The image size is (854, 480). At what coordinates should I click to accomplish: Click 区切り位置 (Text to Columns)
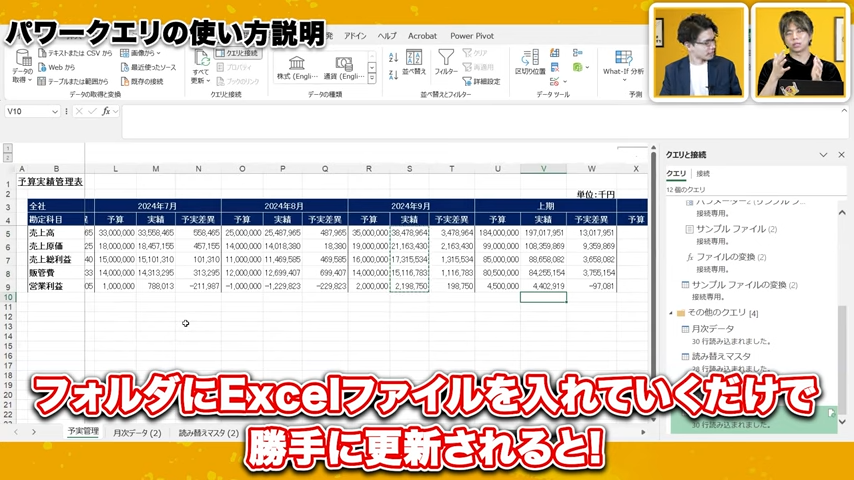pos(530,63)
